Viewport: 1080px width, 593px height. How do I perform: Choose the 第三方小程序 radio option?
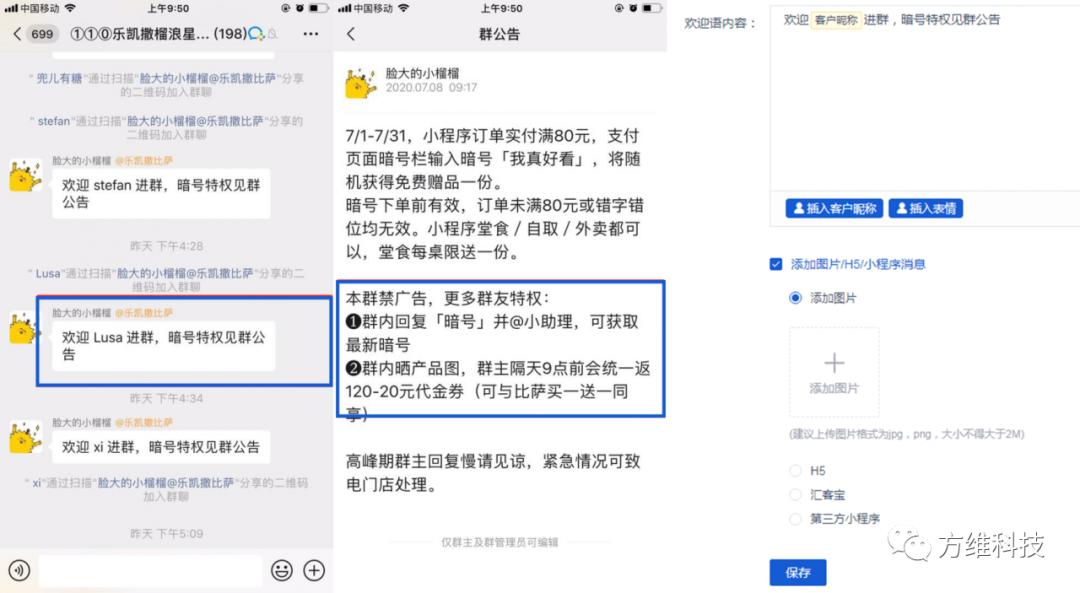point(796,519)
